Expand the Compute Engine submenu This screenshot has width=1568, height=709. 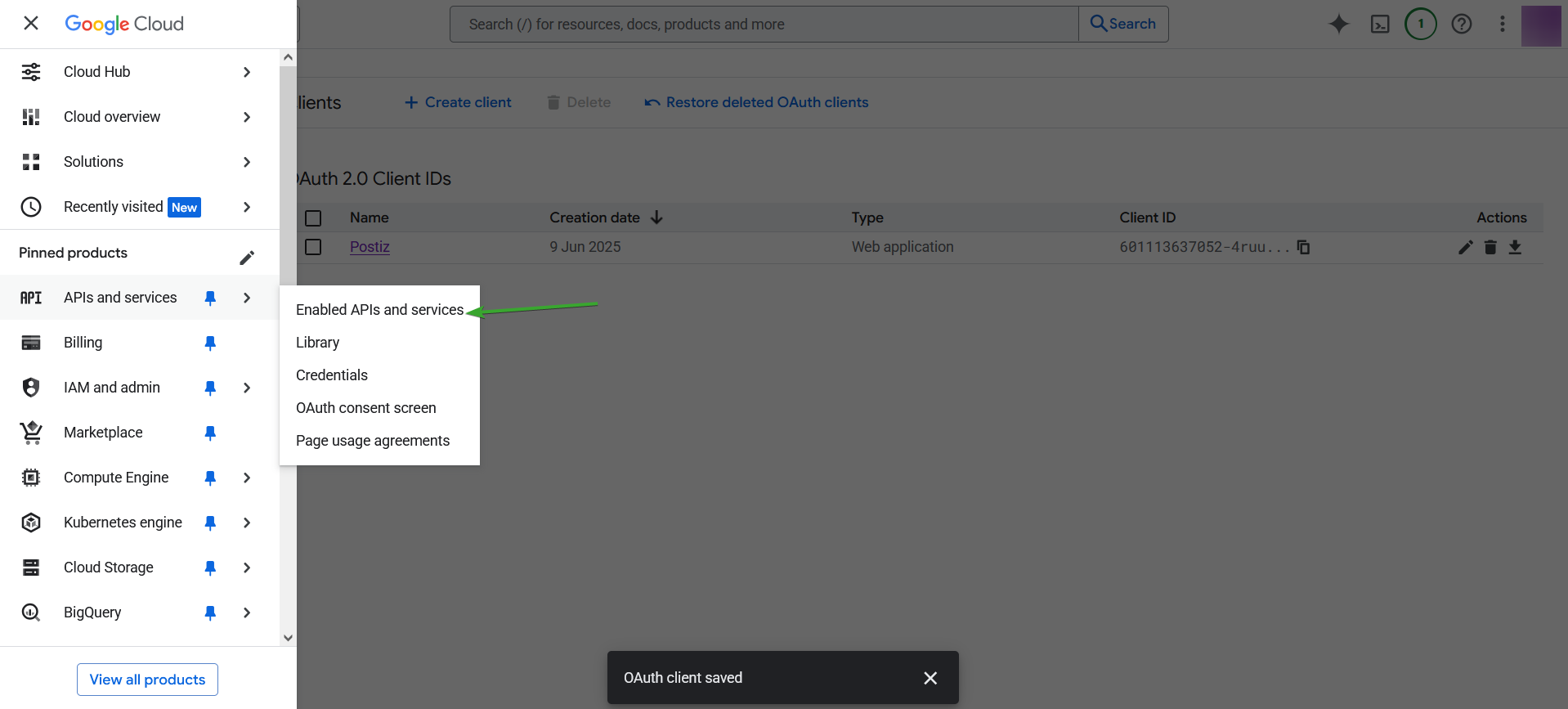[247, 478]
